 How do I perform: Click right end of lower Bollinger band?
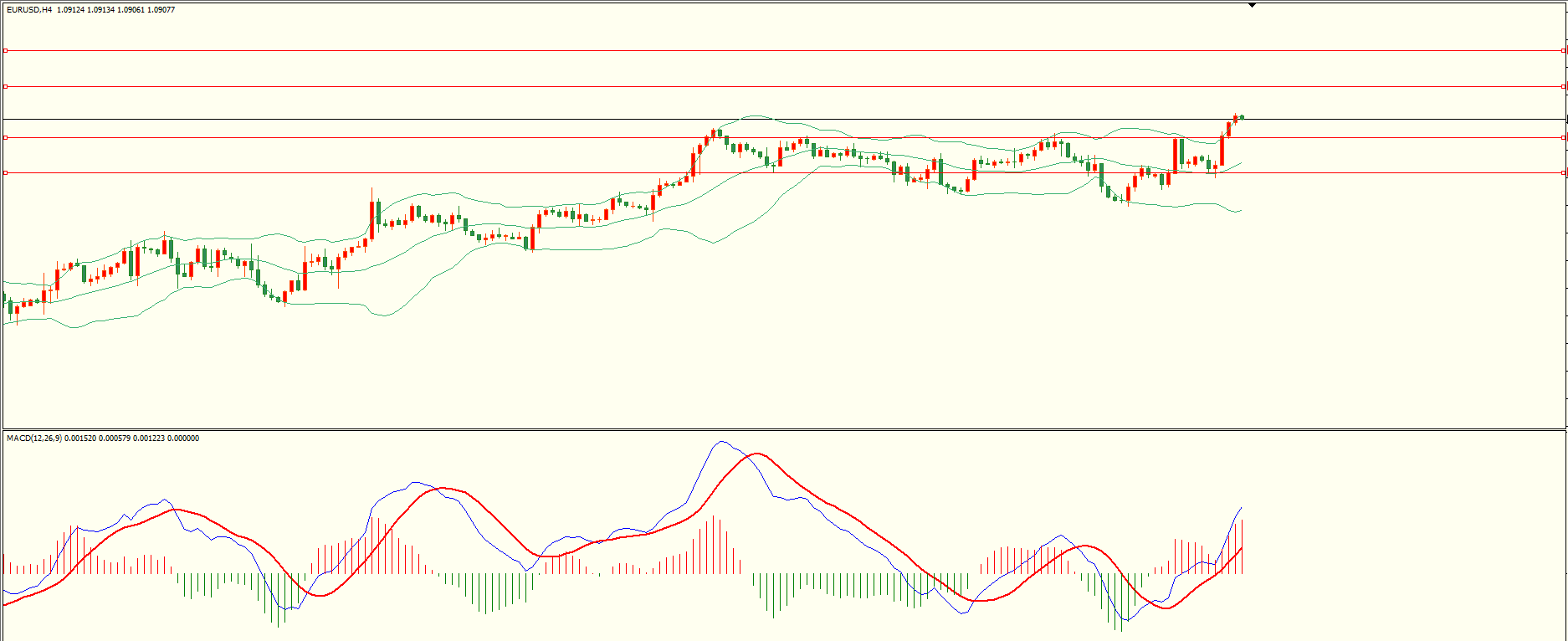click(1241, 210)
